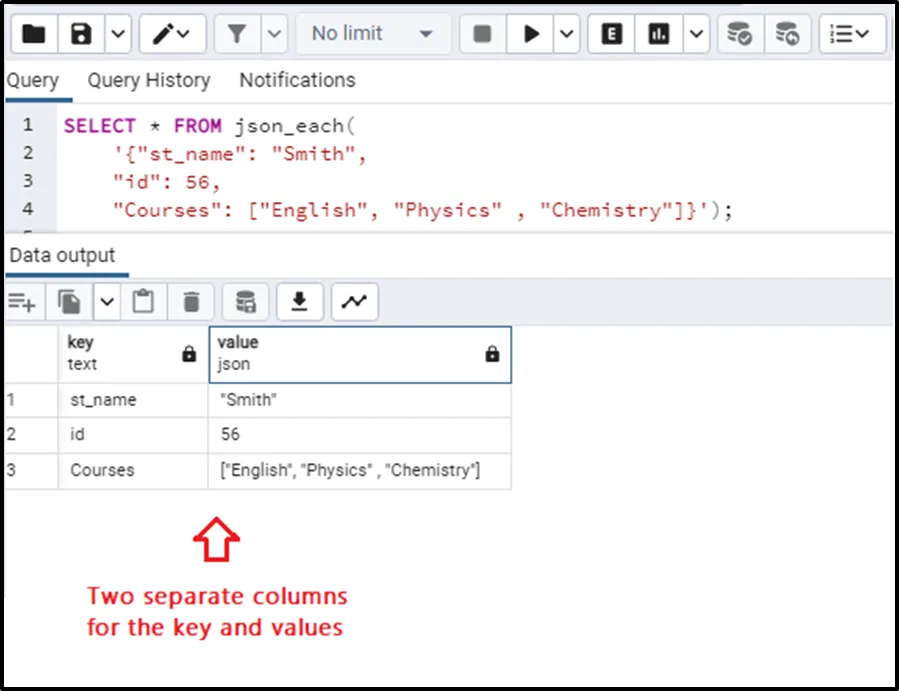The image size is (899, 691).
Task: Select the 'Courses' key cell
Action: (x=102, y=470)
